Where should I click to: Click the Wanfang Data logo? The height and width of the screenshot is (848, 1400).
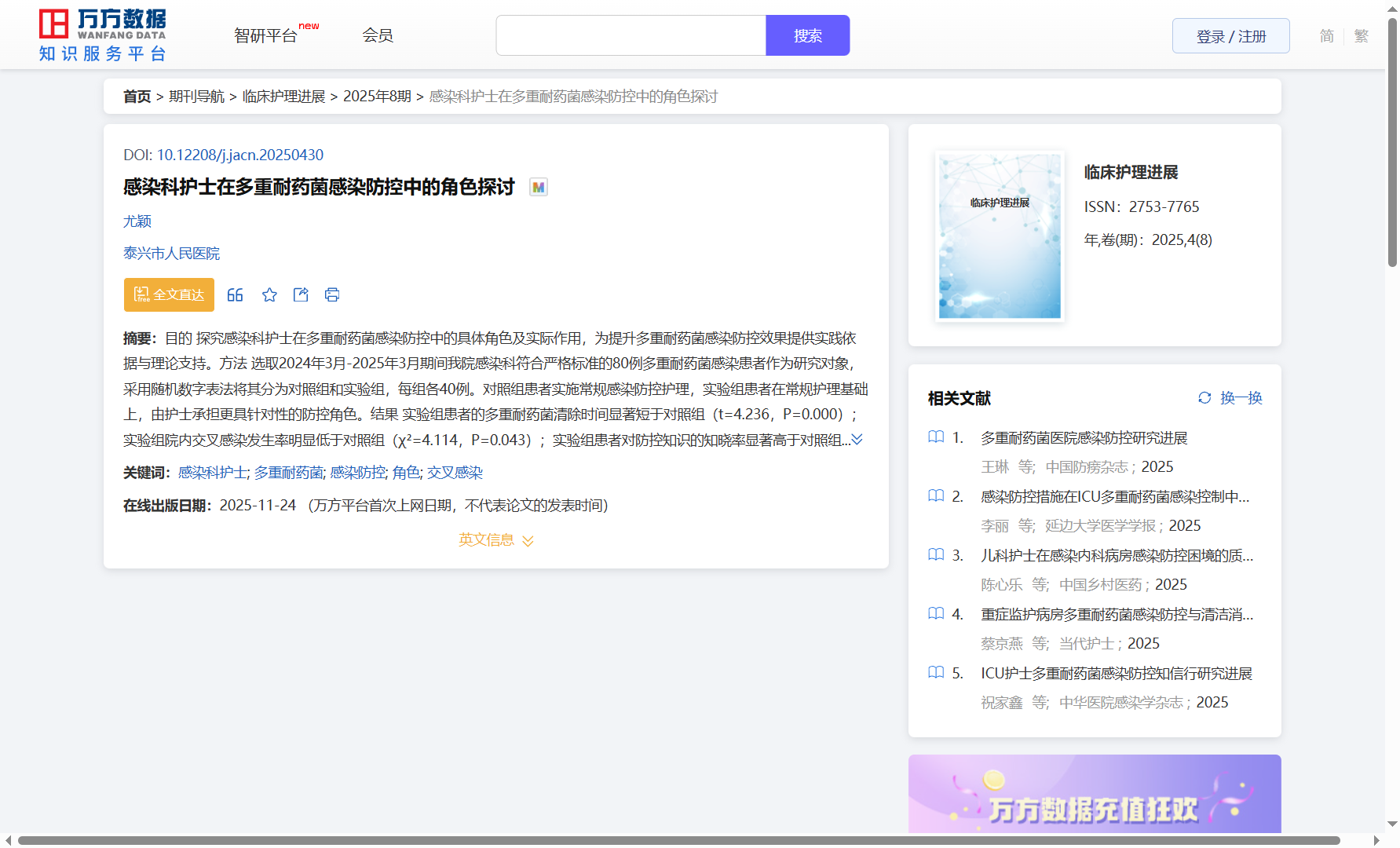point(102,35)
